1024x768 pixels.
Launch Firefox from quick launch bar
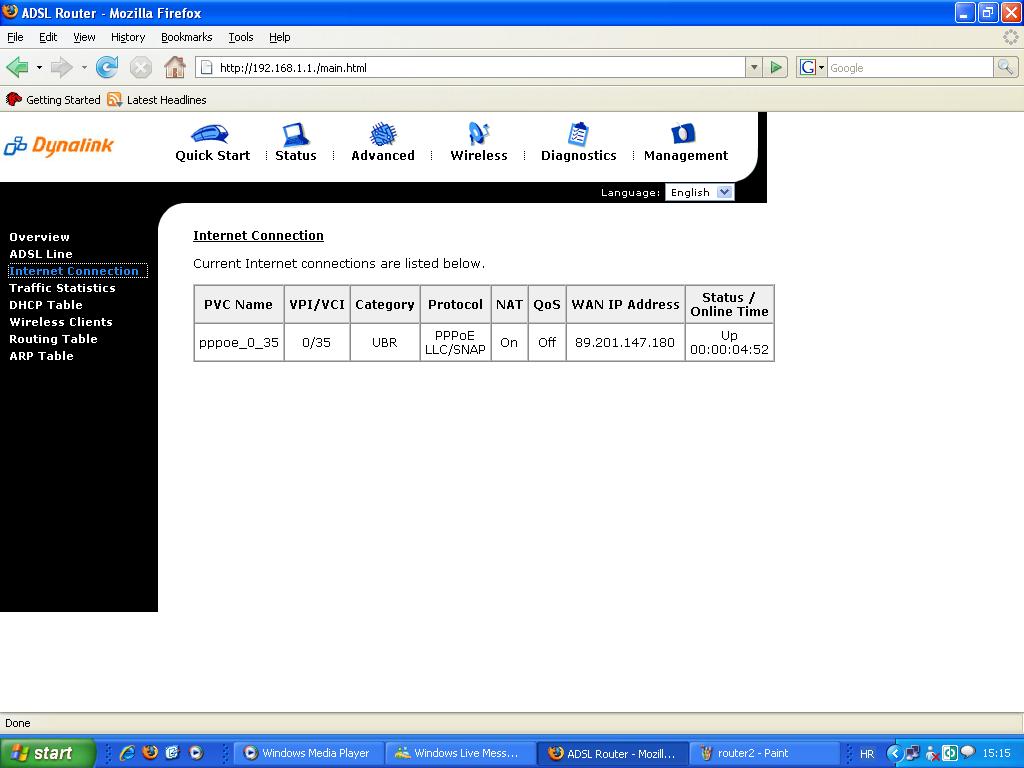(150, 753)
